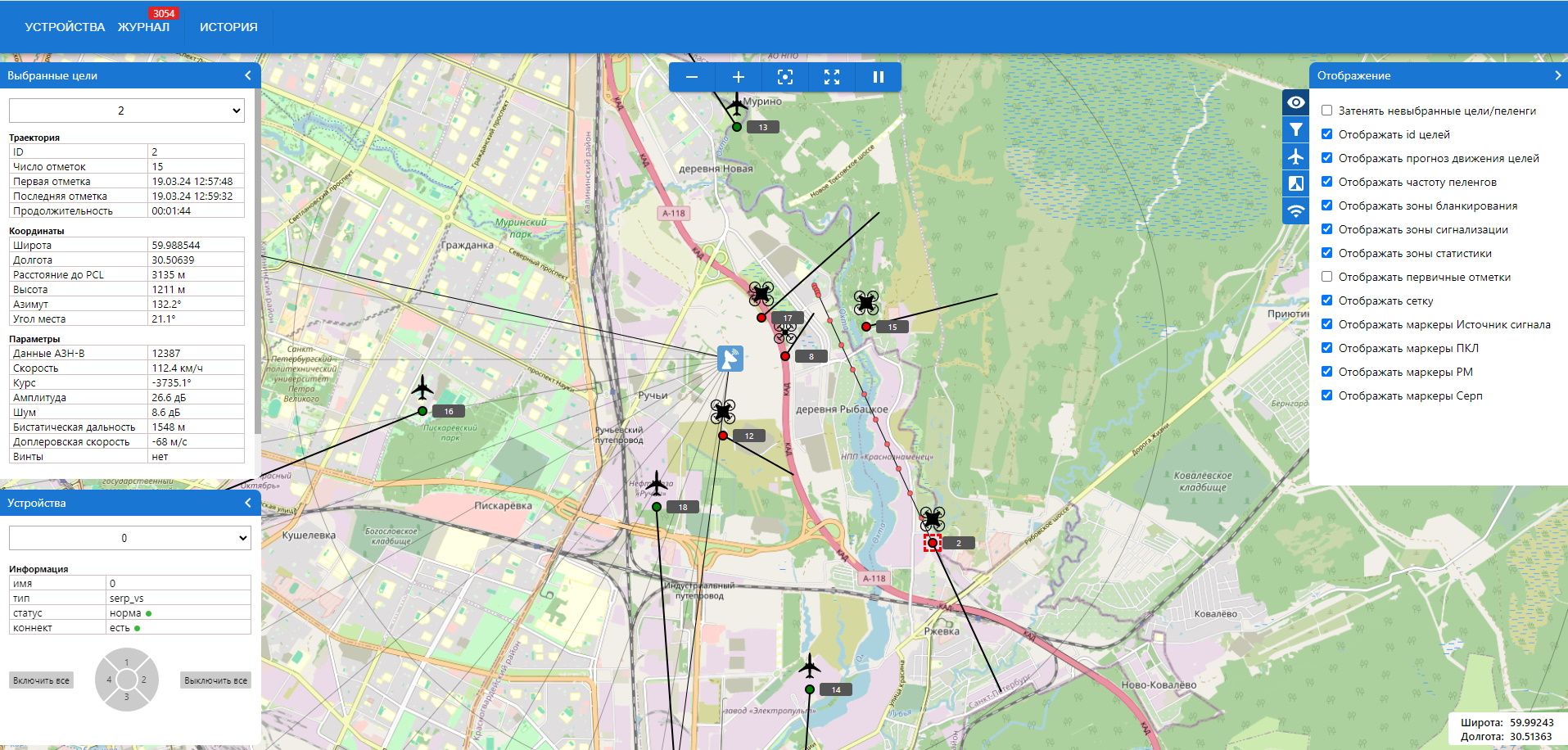Image resolution: width=1568 pixels, height=750 pixels.
Task: Click center circle of device dial
Action: [x=126, y=680]
